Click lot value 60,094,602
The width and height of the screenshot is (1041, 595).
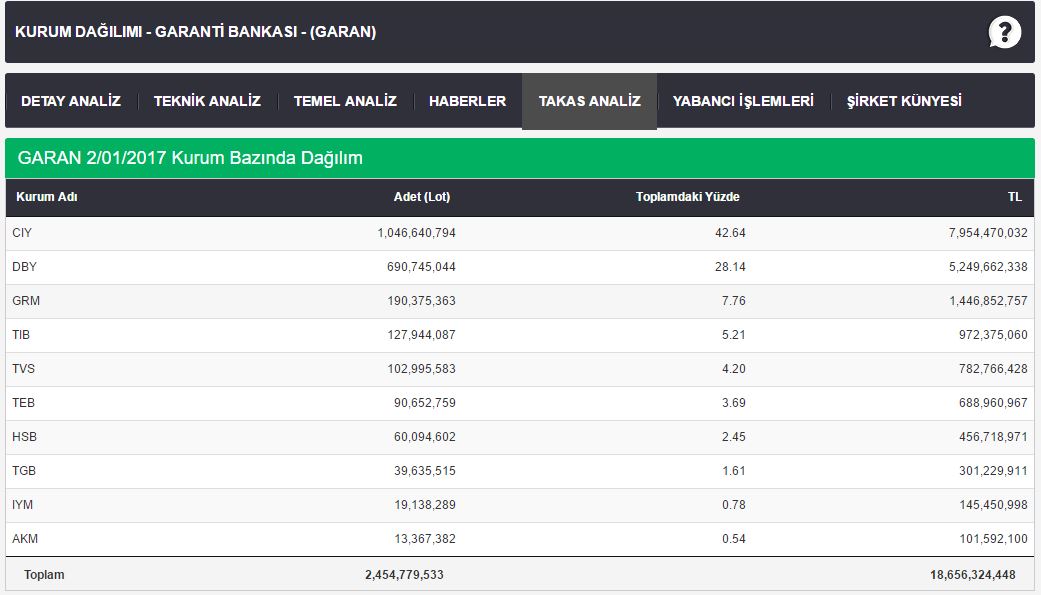pyautogui.click(x=424, y=436)
